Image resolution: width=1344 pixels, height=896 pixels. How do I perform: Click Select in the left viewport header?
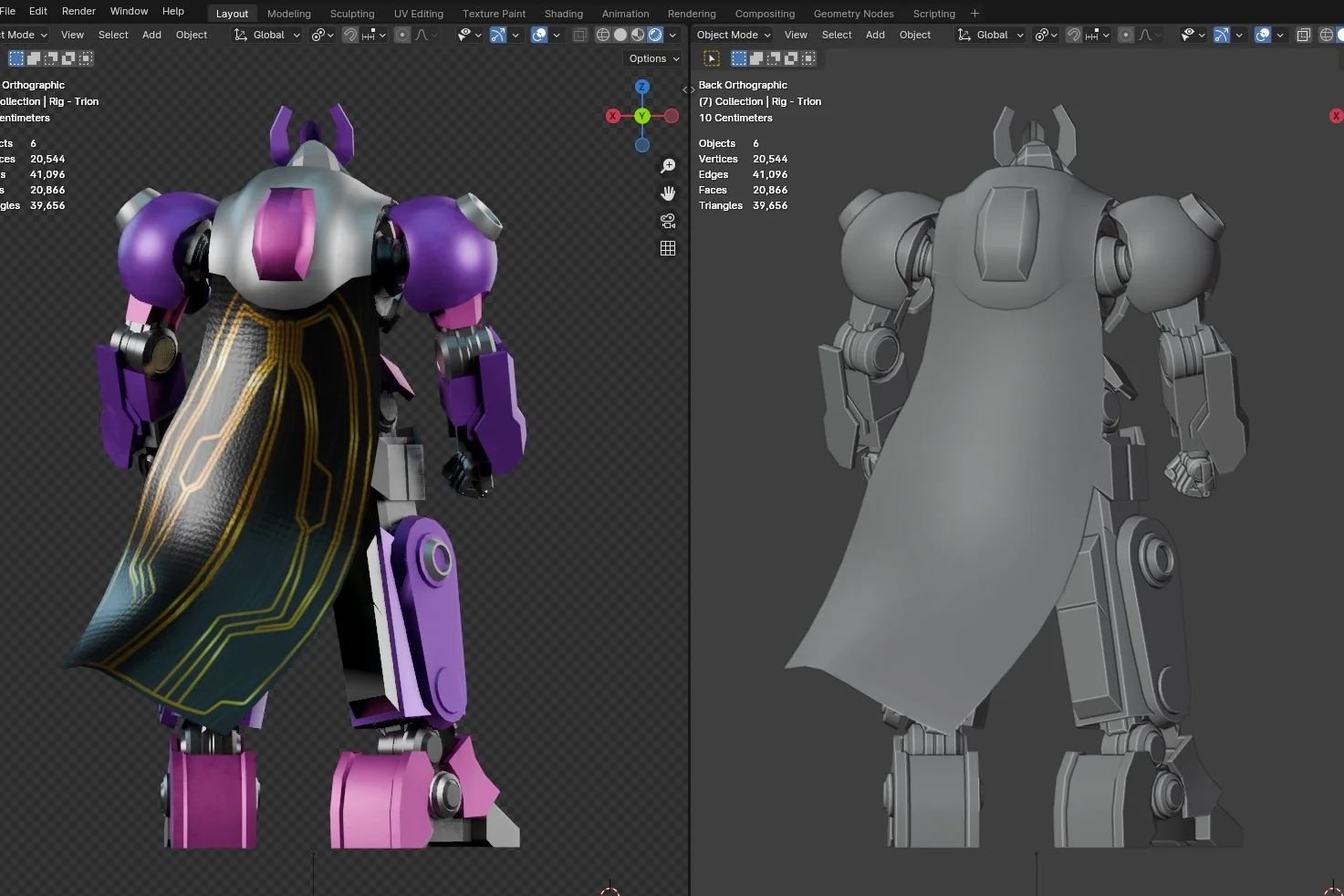(x=113, y=35)
